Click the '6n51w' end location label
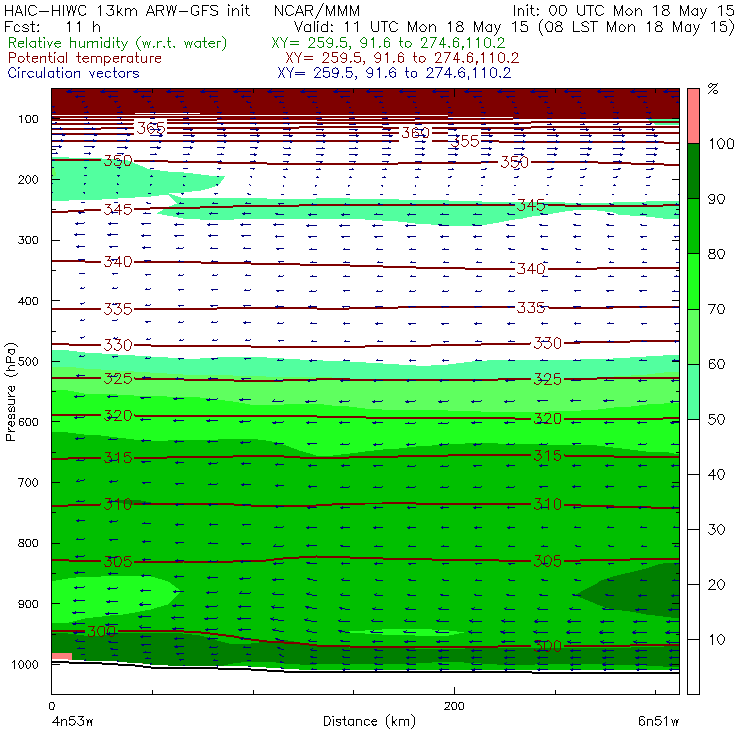Image resolution: width=740 pixels, height=740 pixels. (x=658, y=722)
